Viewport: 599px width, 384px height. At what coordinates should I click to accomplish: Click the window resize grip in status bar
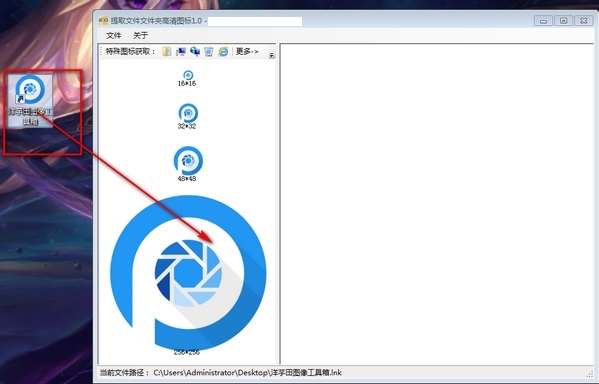pos(589,374)
